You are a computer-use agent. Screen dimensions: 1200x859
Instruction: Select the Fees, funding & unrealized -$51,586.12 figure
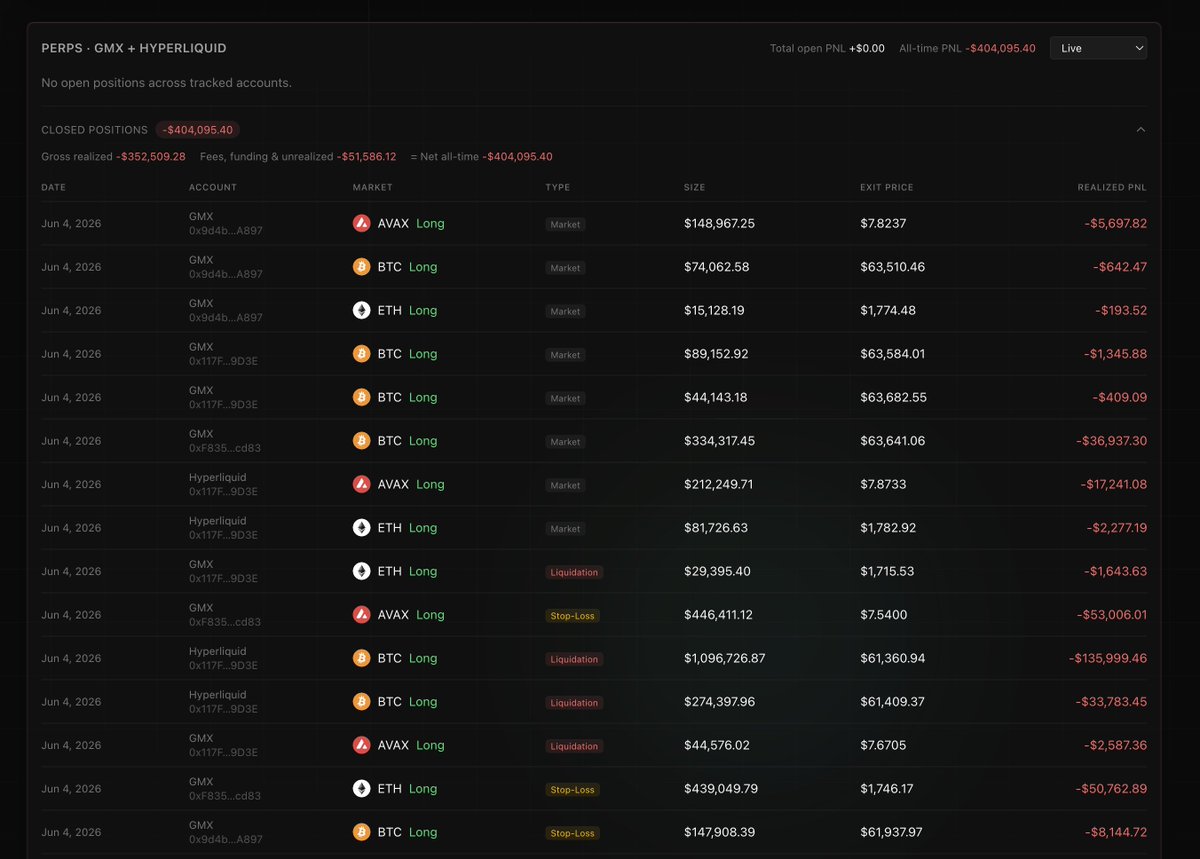click(367, 157)
